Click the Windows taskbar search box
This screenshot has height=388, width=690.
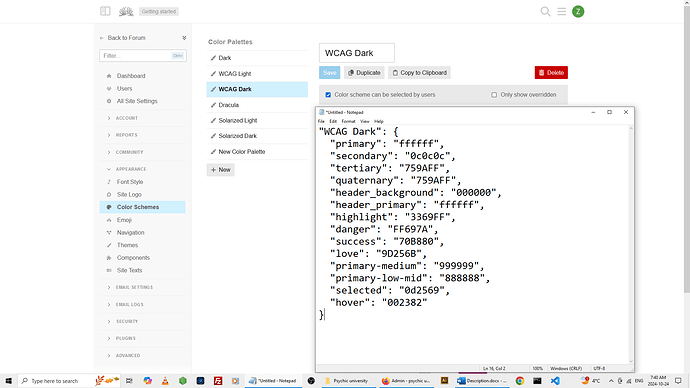pos(69,381)
